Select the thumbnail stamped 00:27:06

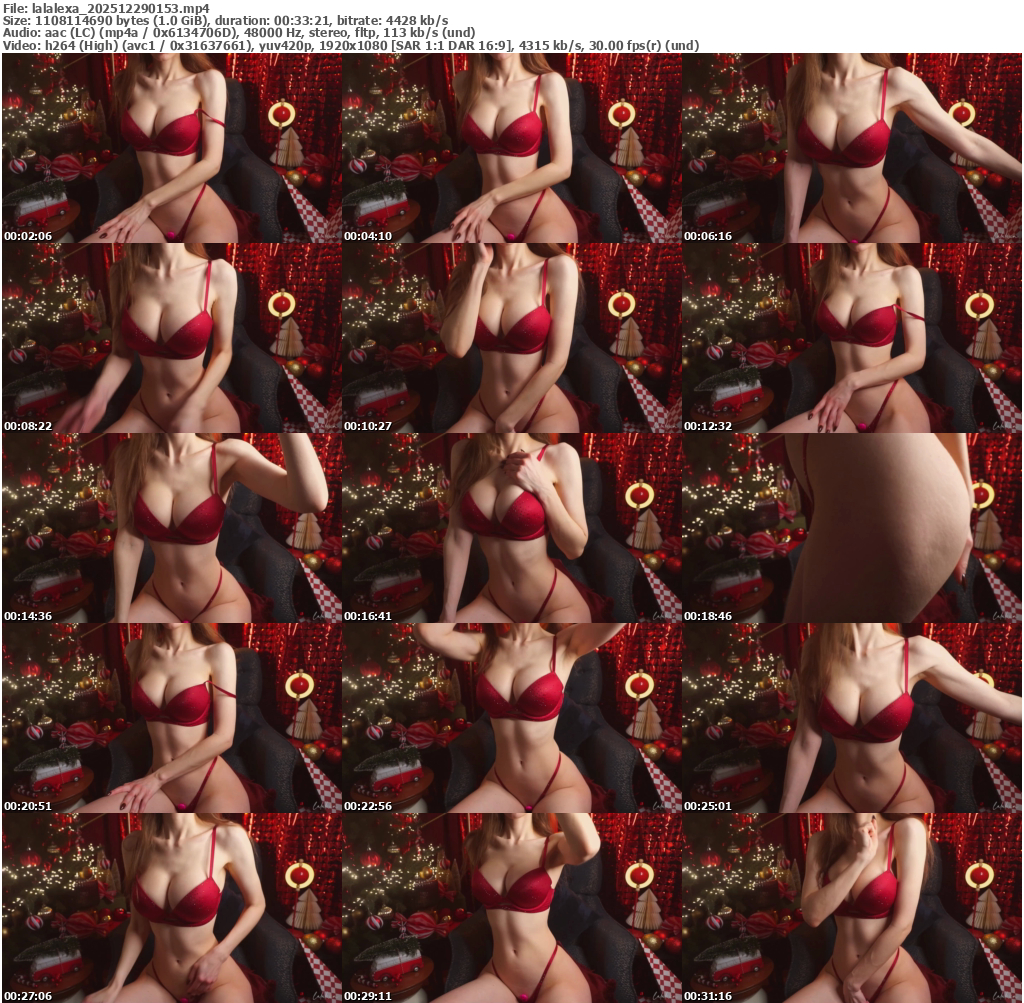[171, 908]
